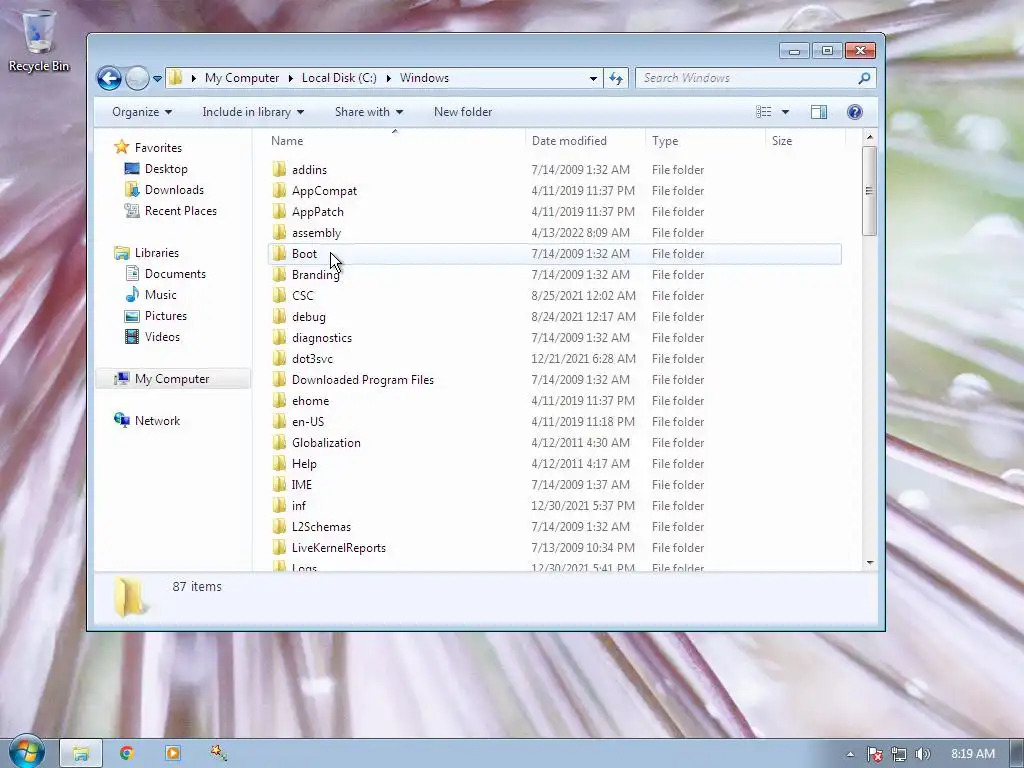Click the scrollbar down arrow
1024x768 pixels.
tap(869, 563)
